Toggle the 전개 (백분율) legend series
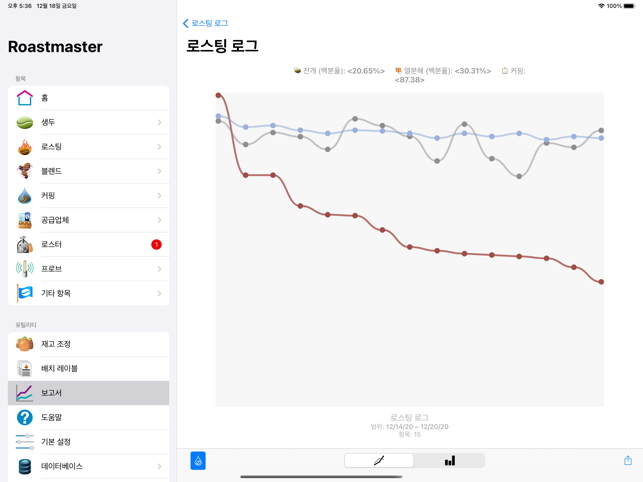Image resolution: width=643 pixels, height=482 pixels. click(x=340, y=71)
